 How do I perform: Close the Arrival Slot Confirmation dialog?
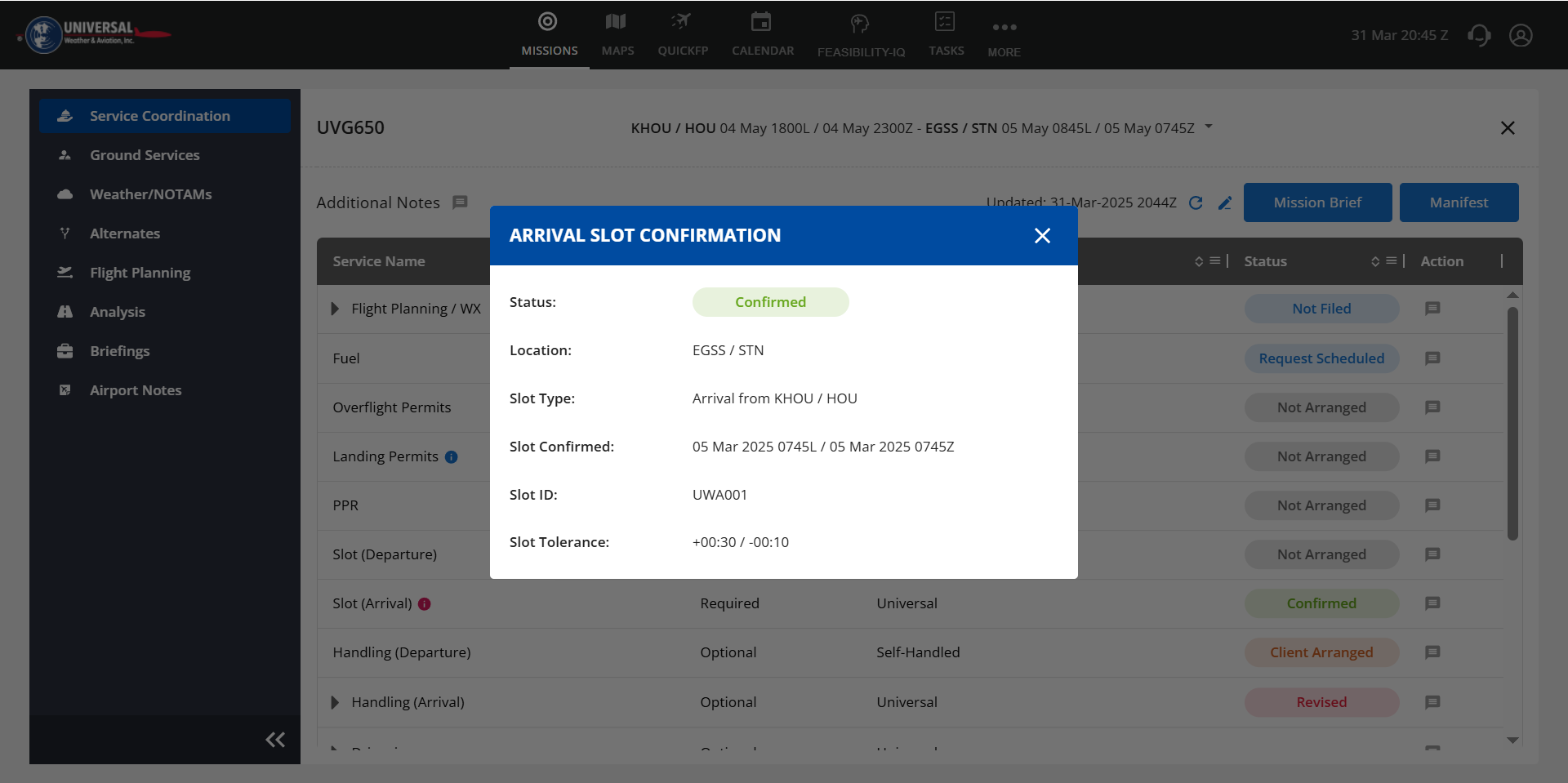coord(1042,236)
